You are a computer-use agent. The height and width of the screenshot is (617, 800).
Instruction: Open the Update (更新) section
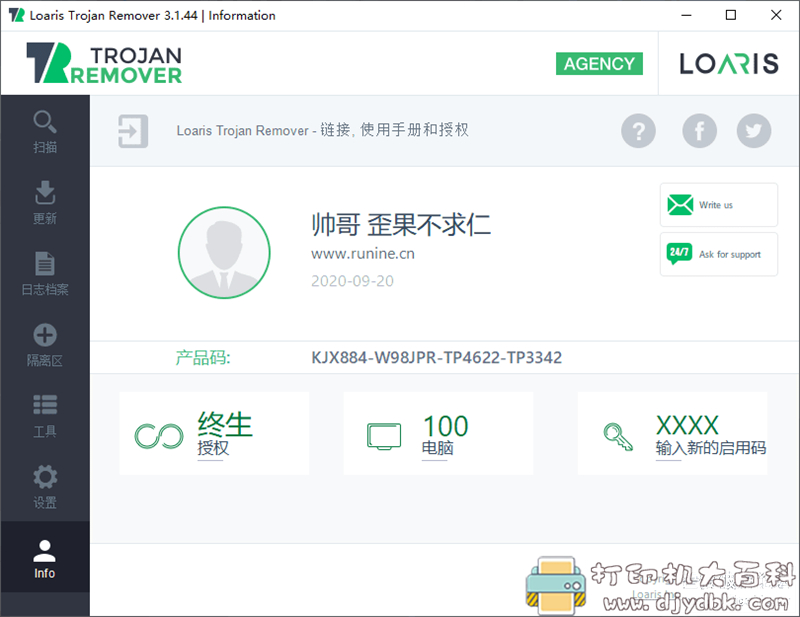coord(45,202)
